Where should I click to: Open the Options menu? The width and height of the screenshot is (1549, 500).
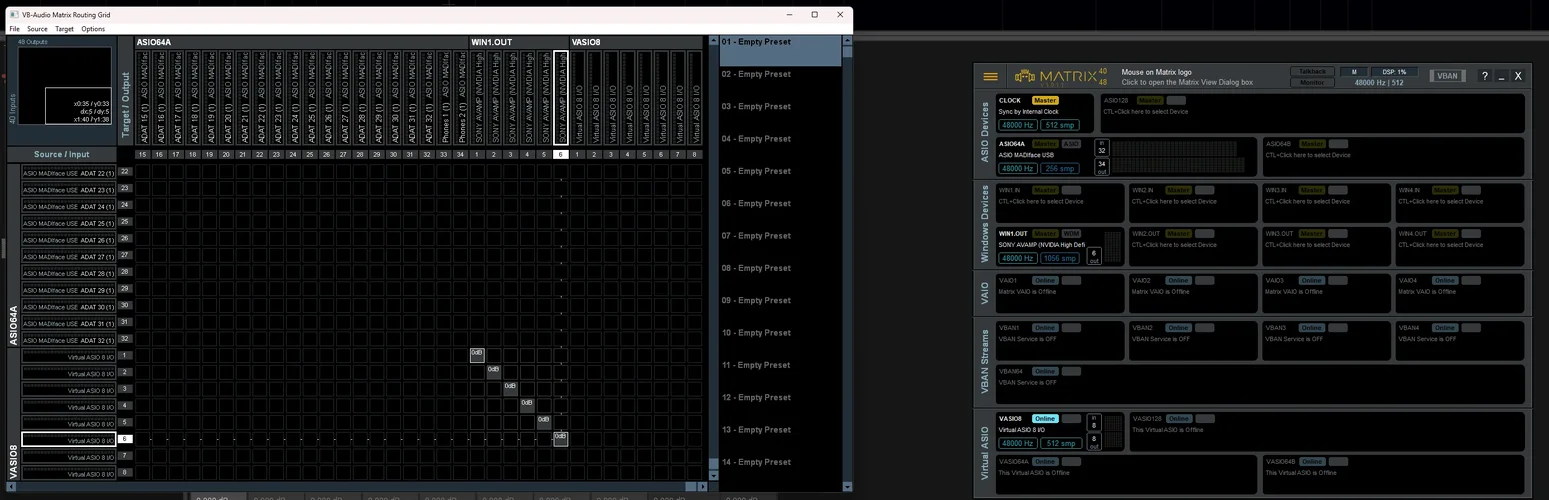(93, 29)
